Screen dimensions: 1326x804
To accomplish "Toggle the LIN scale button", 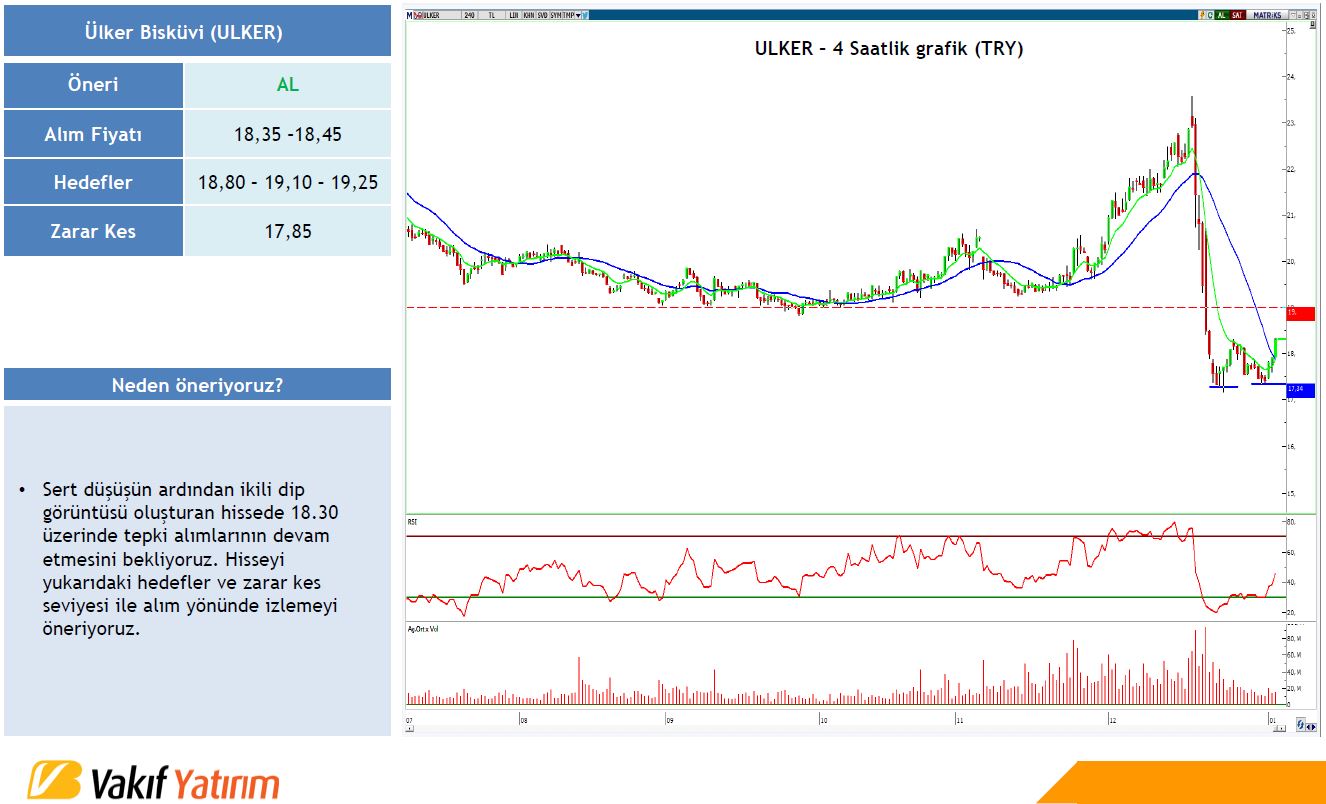I will click(x=513, y=16).
